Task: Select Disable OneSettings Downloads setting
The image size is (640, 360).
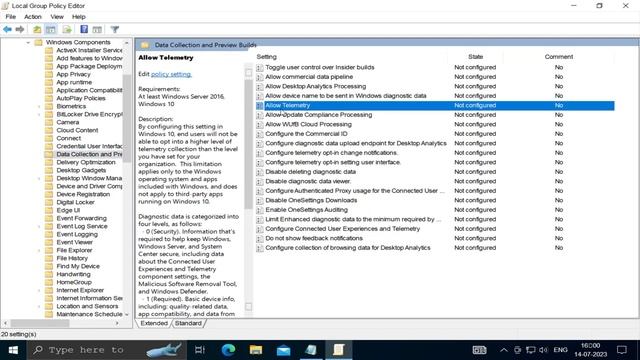Action: [x=311, y=200]
